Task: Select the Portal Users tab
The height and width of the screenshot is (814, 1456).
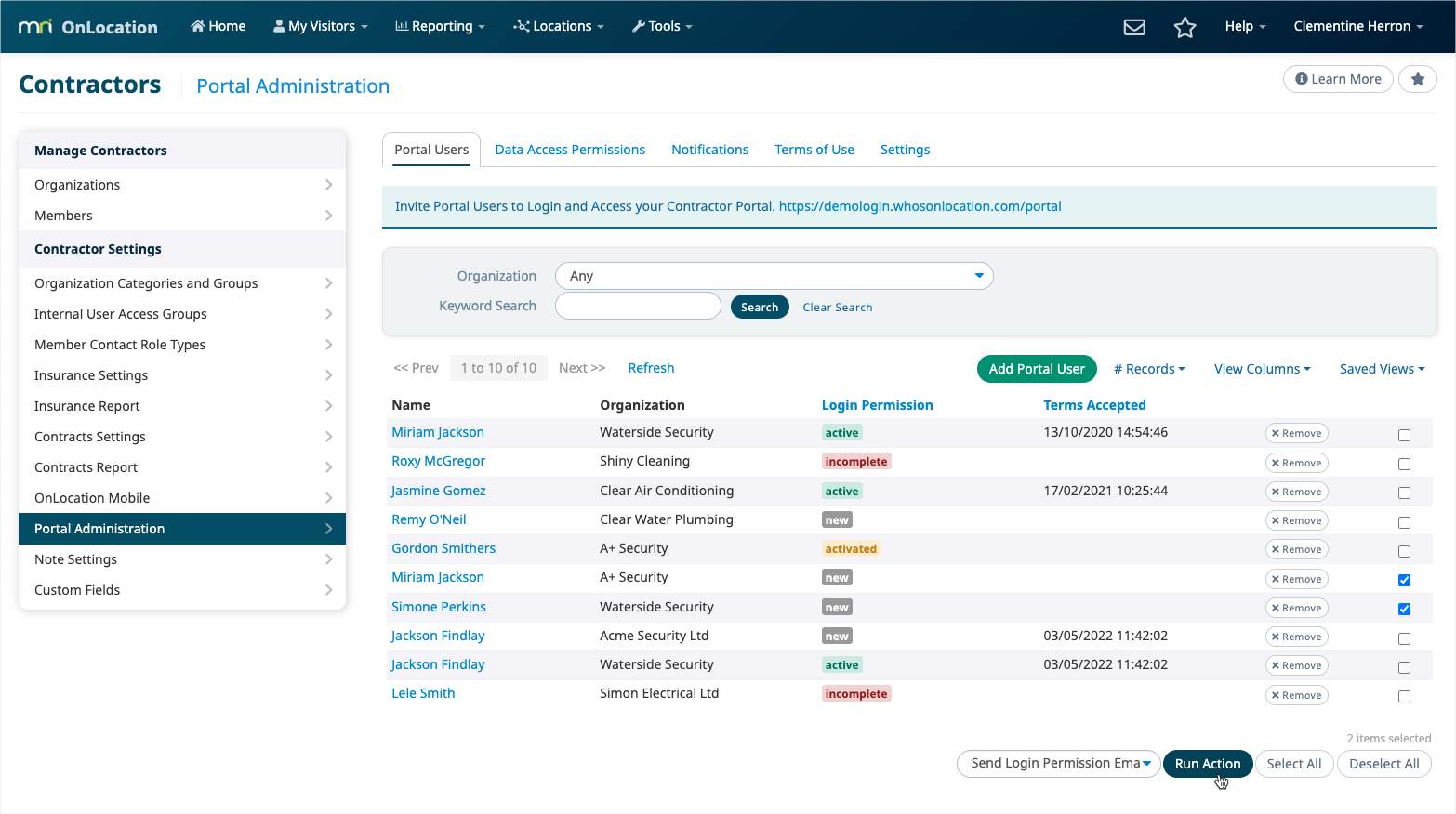Action: [x=431, y=150]
